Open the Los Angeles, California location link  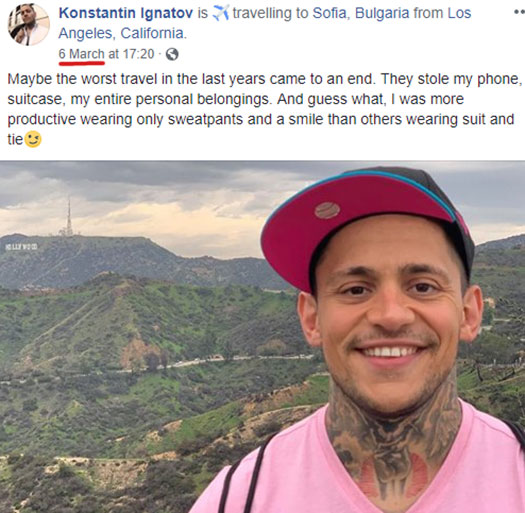[265, 23]
